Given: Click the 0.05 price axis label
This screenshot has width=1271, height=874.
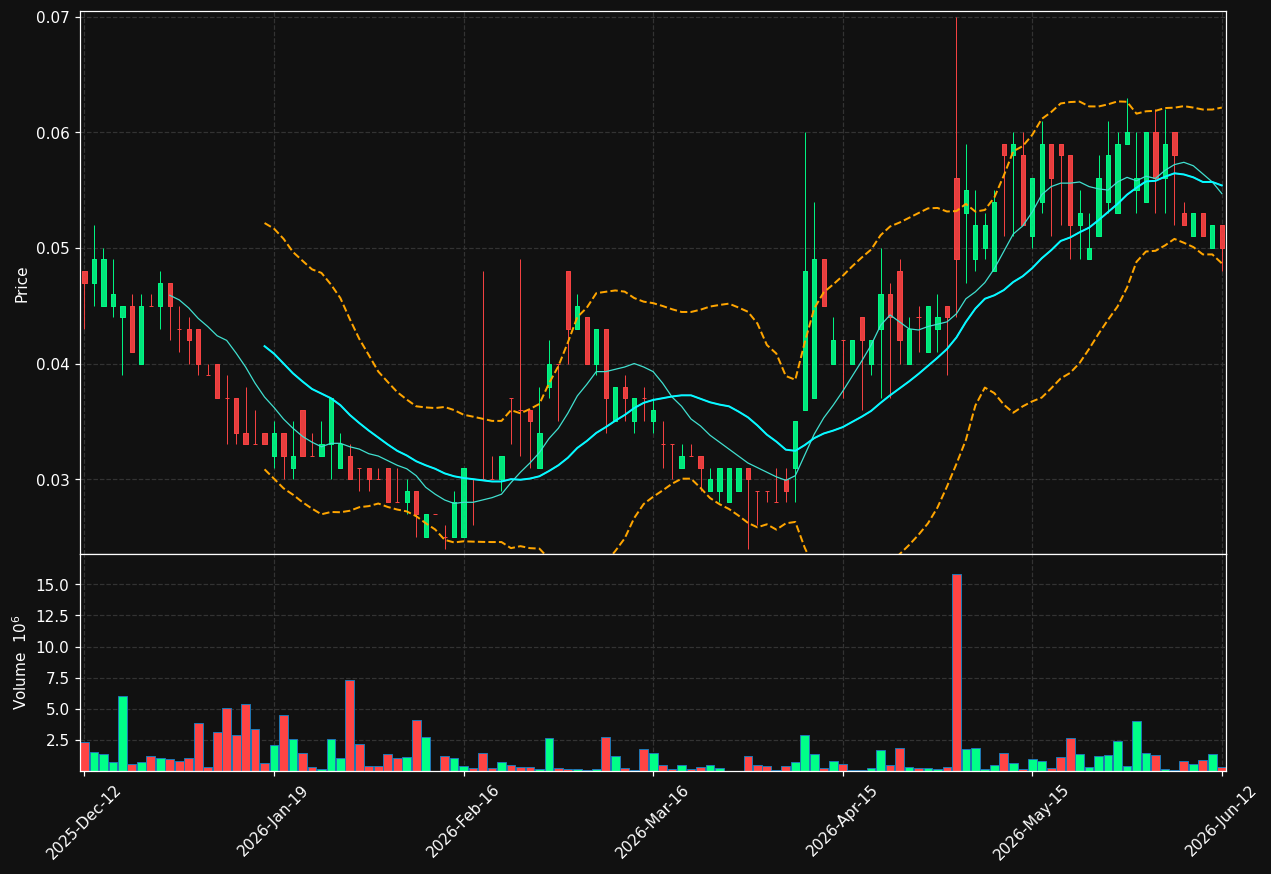Looking at the screenshot, I should pyautogui.click(x=52, y=248).
